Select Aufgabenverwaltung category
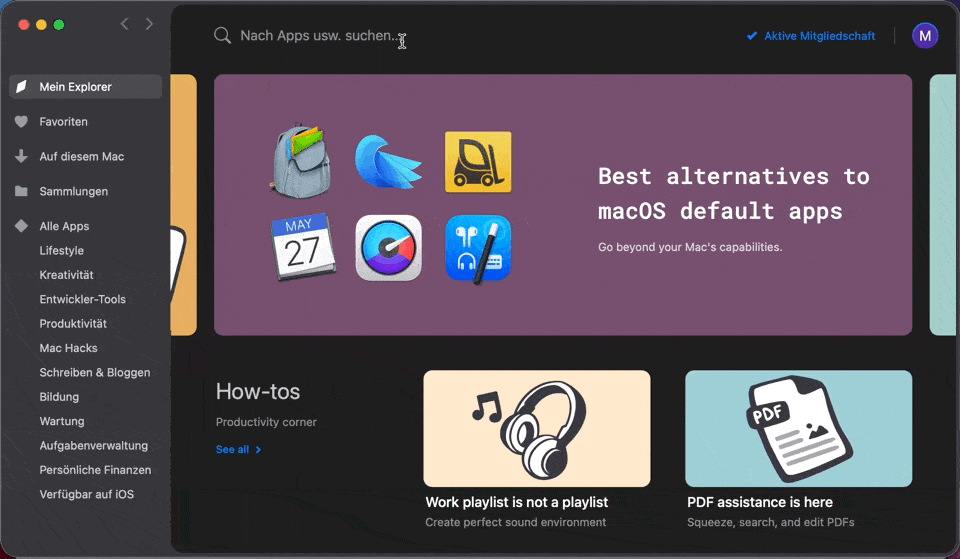The image size is (960, 559). click(x=94, y=446)
